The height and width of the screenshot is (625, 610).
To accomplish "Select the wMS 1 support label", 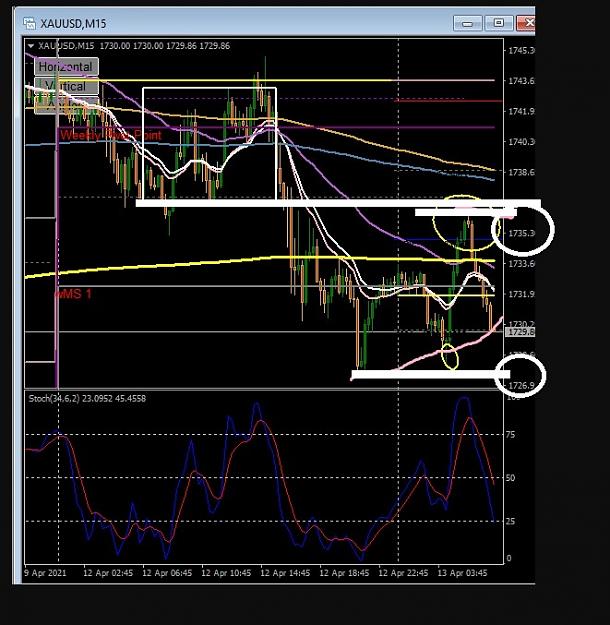I will click(73, 294).
